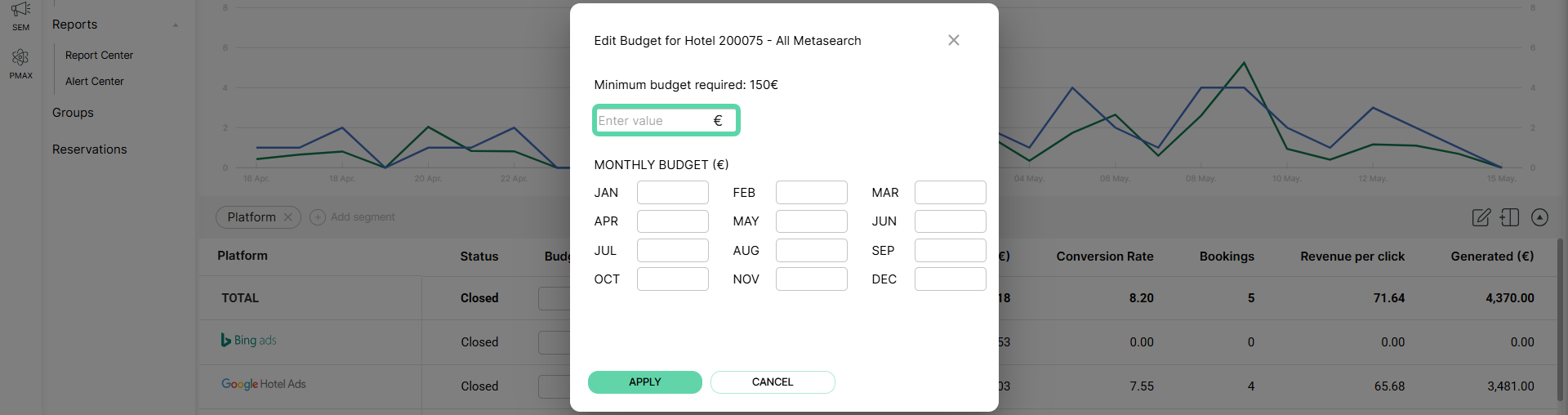Select the AUG monthly budget field
The image size is (1568, 415).
(x=811, y=250)
